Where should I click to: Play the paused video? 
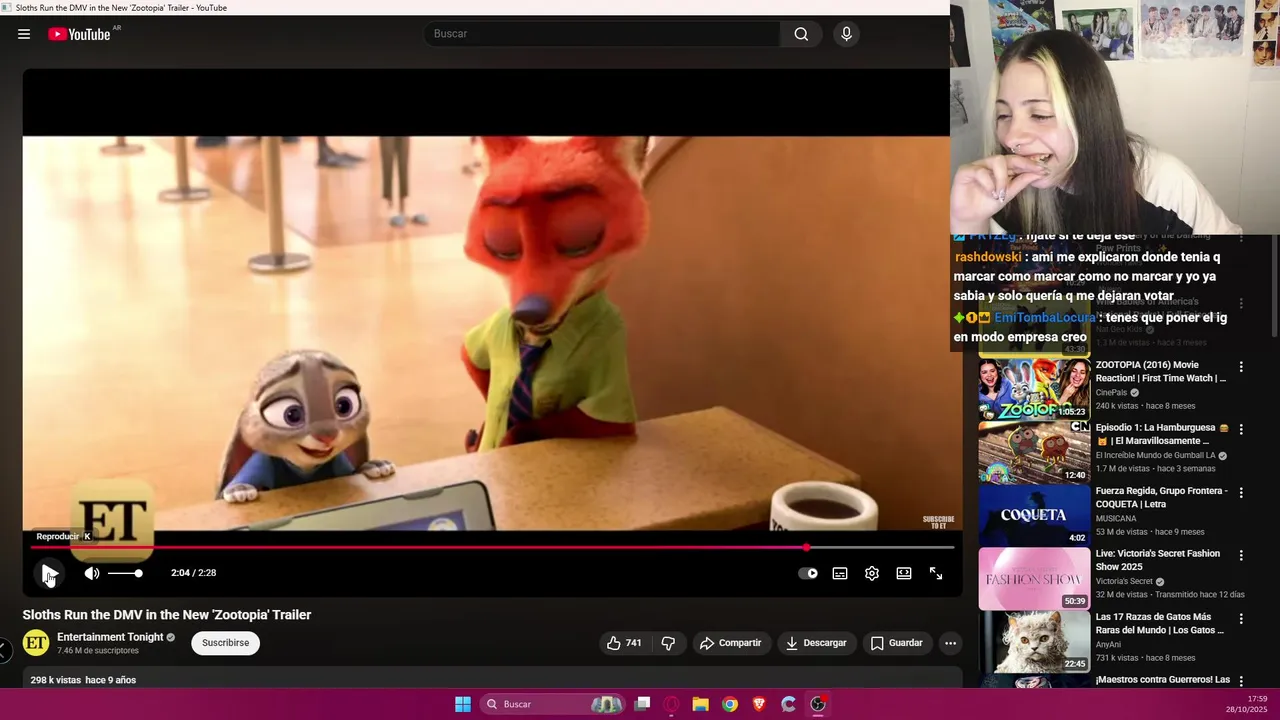48,573
